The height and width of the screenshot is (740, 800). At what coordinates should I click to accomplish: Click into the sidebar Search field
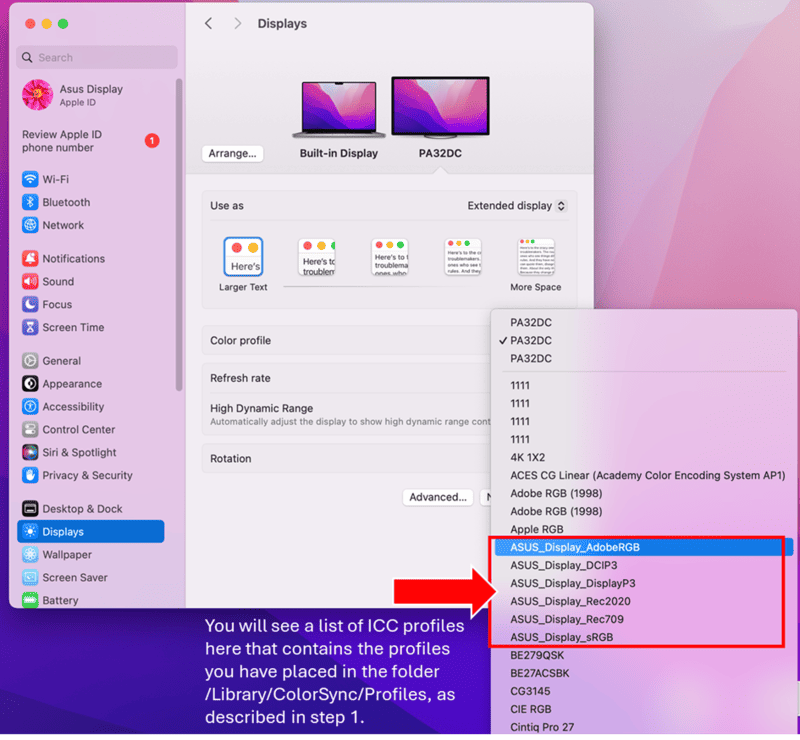(x=97, y=58)
